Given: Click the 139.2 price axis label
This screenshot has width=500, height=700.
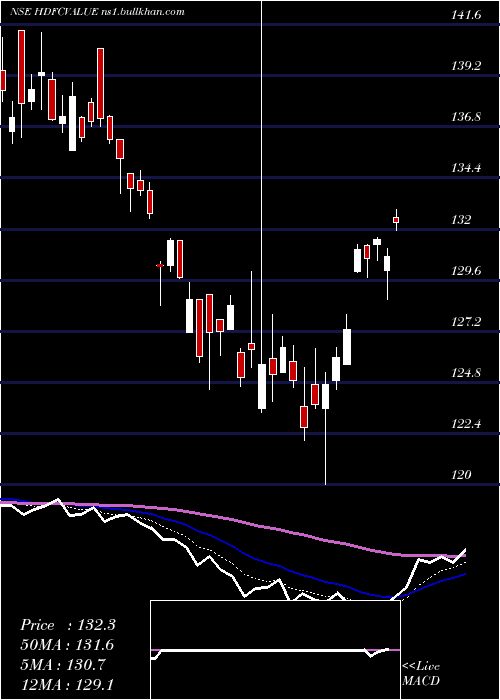Looking at the screenshot, I should point(466,66).
